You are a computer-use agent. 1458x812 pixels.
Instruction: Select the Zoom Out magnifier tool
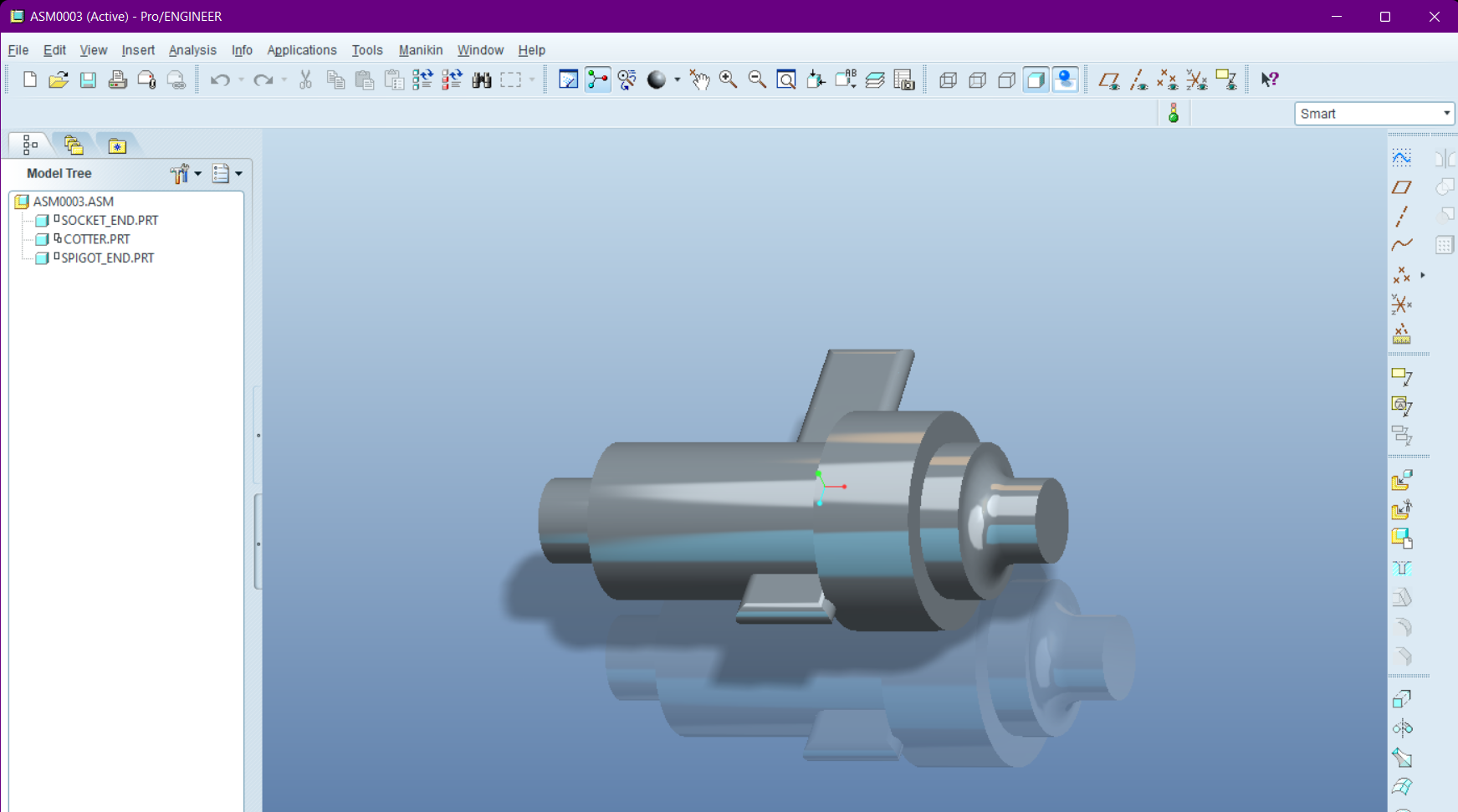click(x=757, y=79)
